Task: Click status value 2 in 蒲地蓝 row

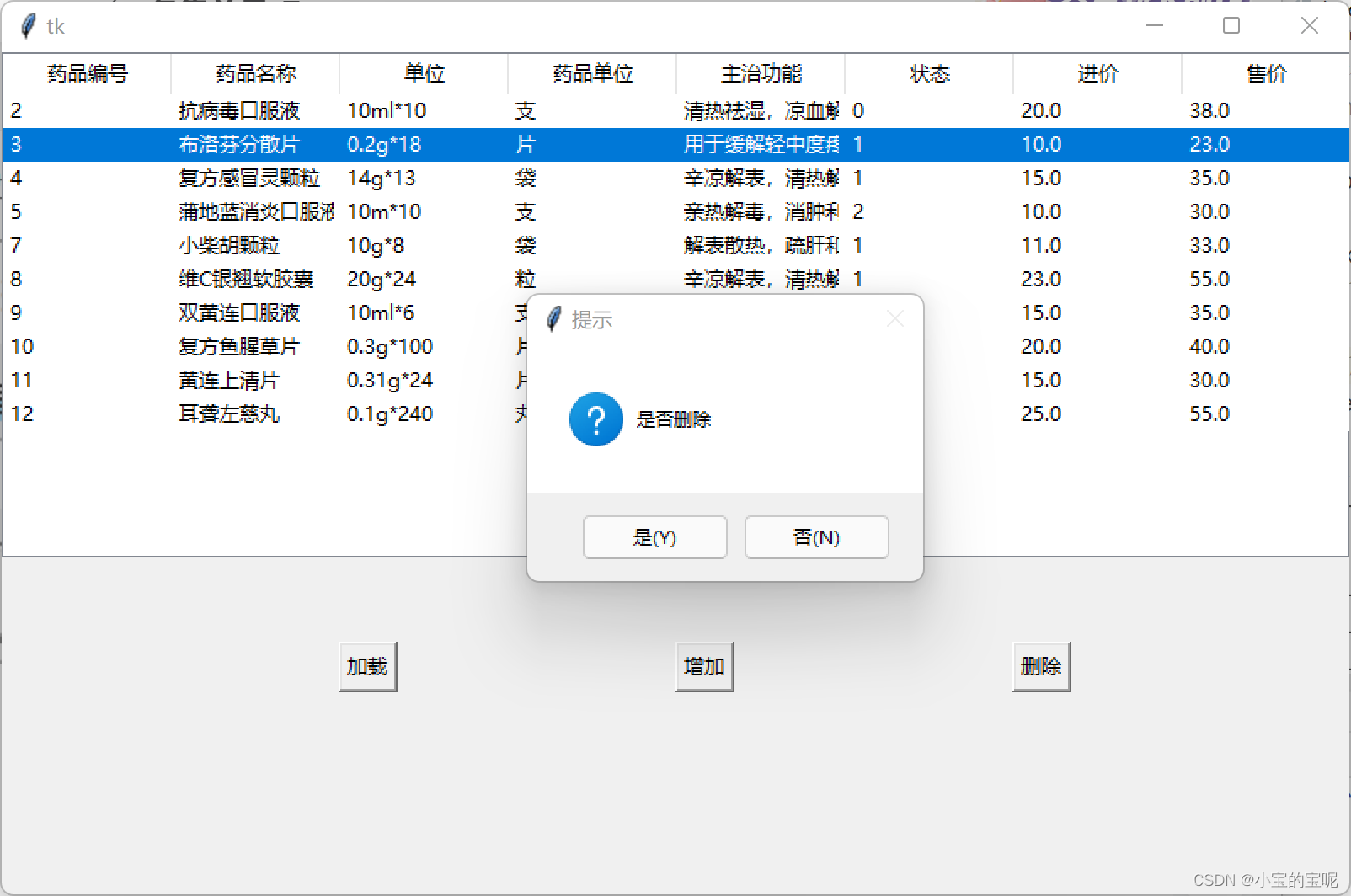Action: click(858, 211)
